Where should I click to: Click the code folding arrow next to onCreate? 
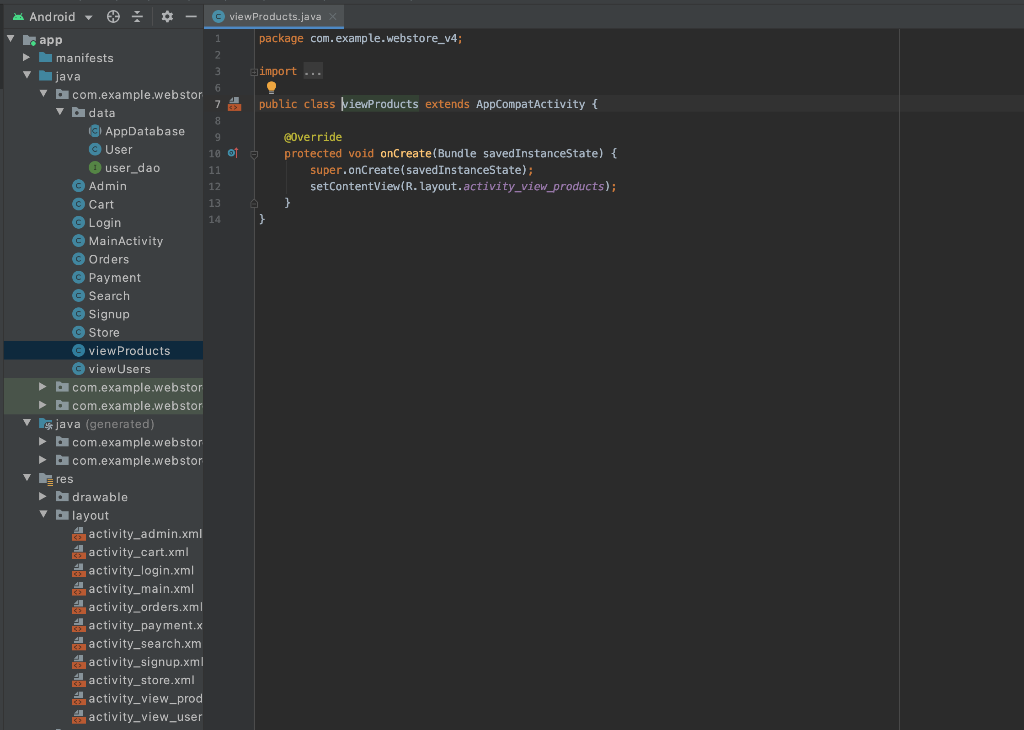(256, 153)
